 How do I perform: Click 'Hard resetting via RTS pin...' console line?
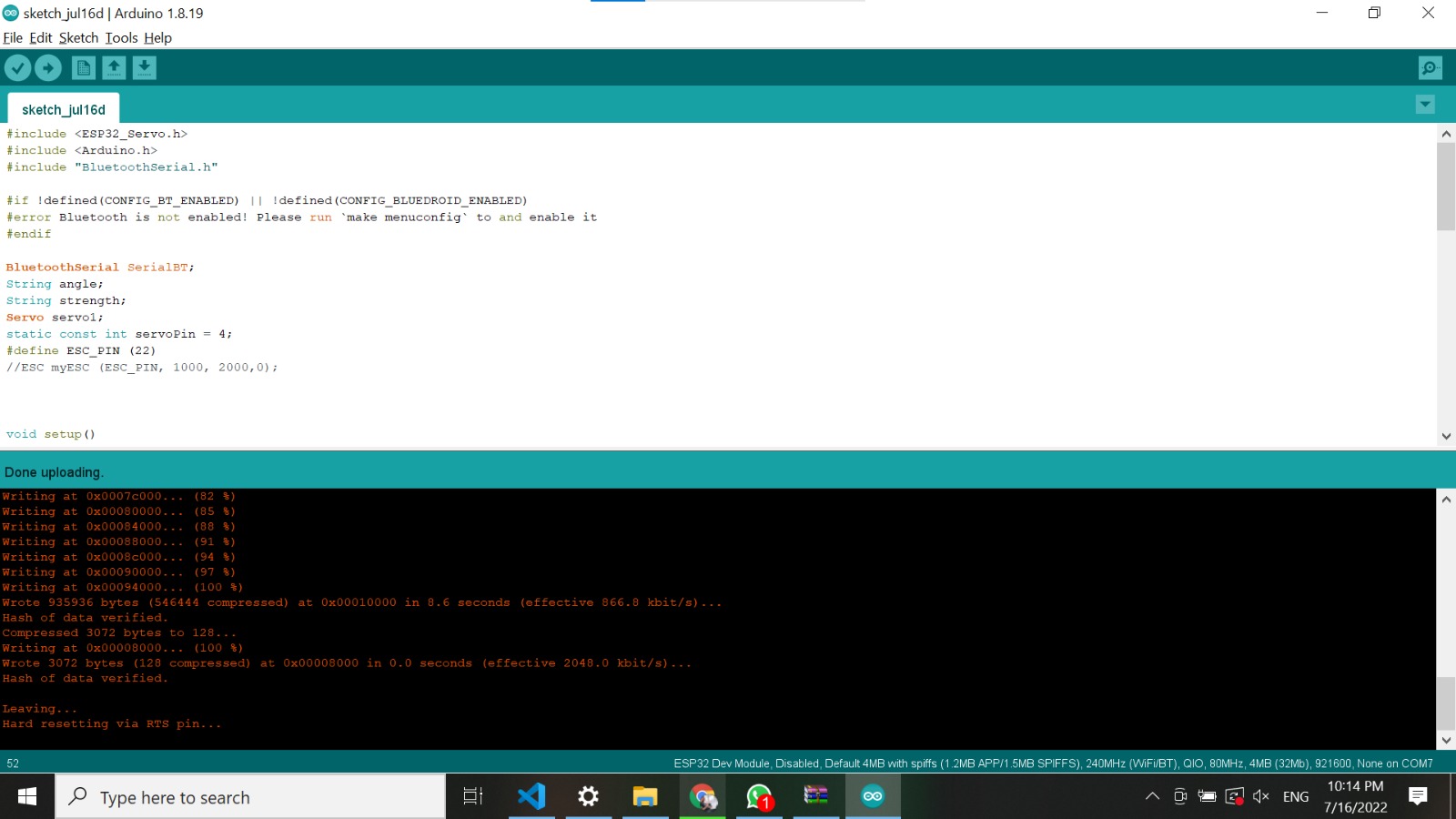[x=112, y=724]
